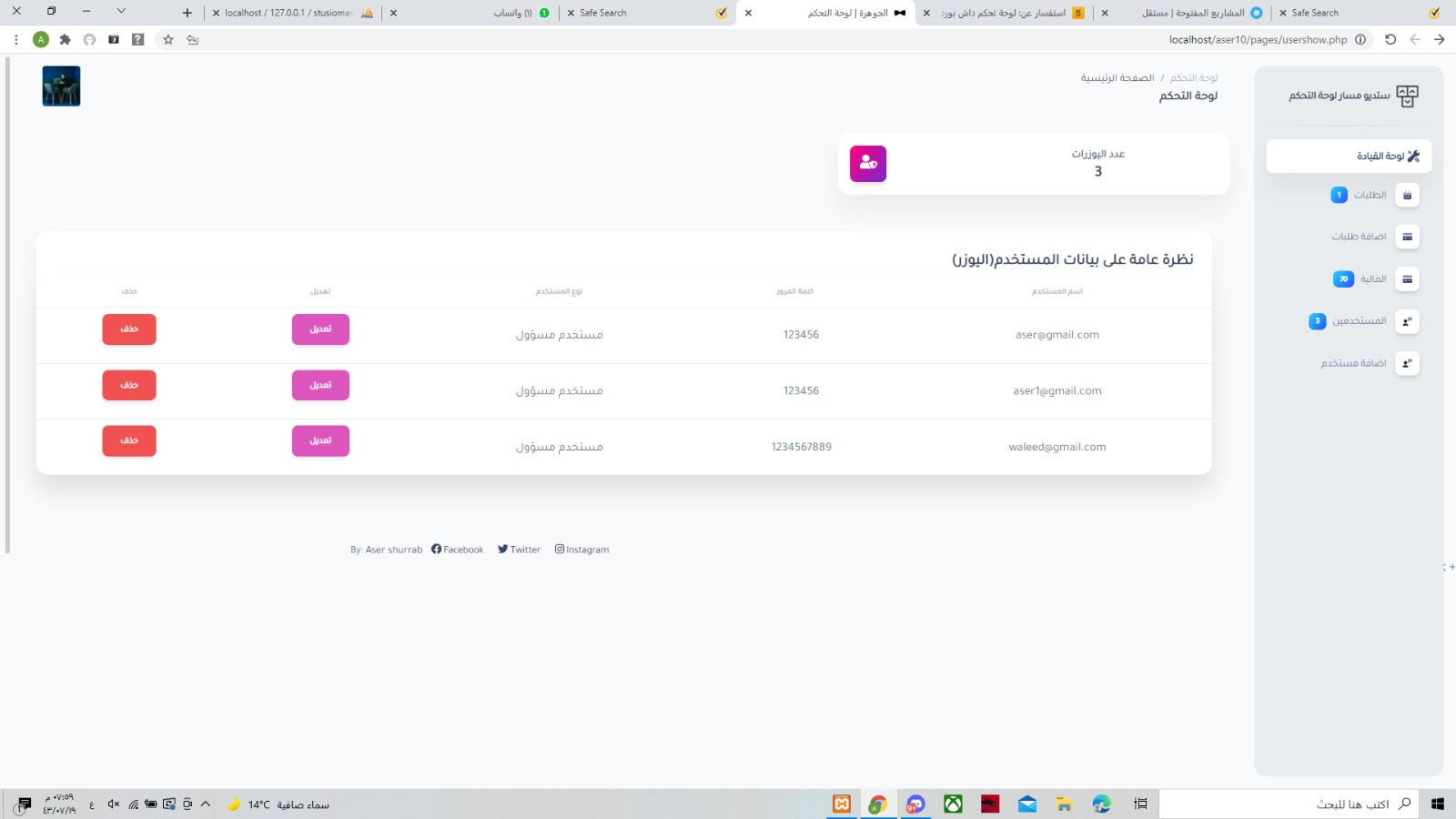The image size is (1456, 819).
Task: Open the Instagram icon in the footer
Action: [560, 549]
